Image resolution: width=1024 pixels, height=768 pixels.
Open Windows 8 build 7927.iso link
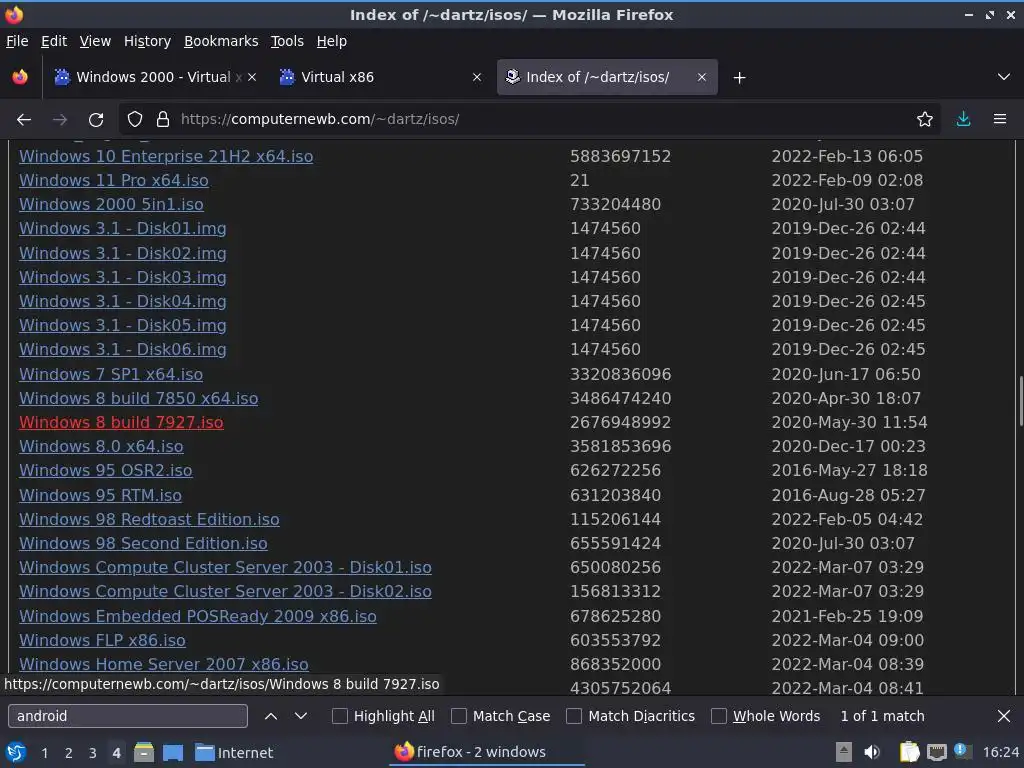pyautogui.click(x=121, y=423)
